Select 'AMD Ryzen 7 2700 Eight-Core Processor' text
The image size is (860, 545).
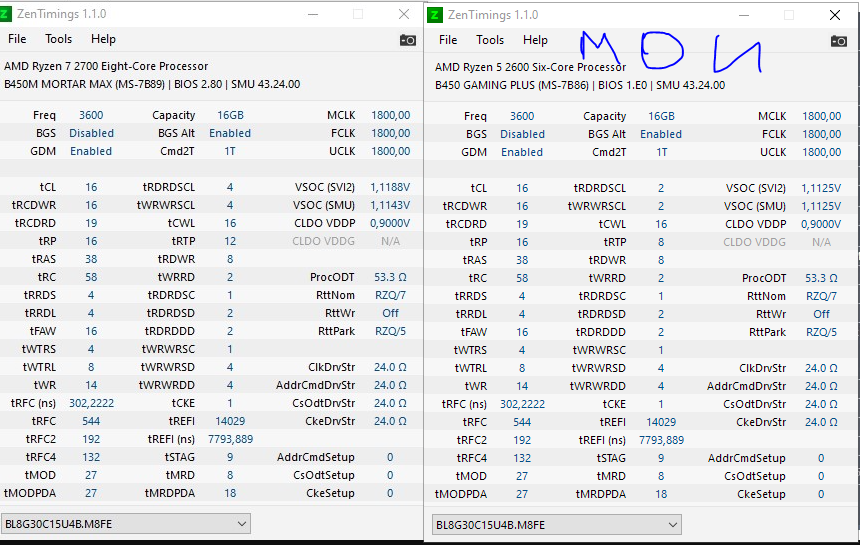click(106, 66)
